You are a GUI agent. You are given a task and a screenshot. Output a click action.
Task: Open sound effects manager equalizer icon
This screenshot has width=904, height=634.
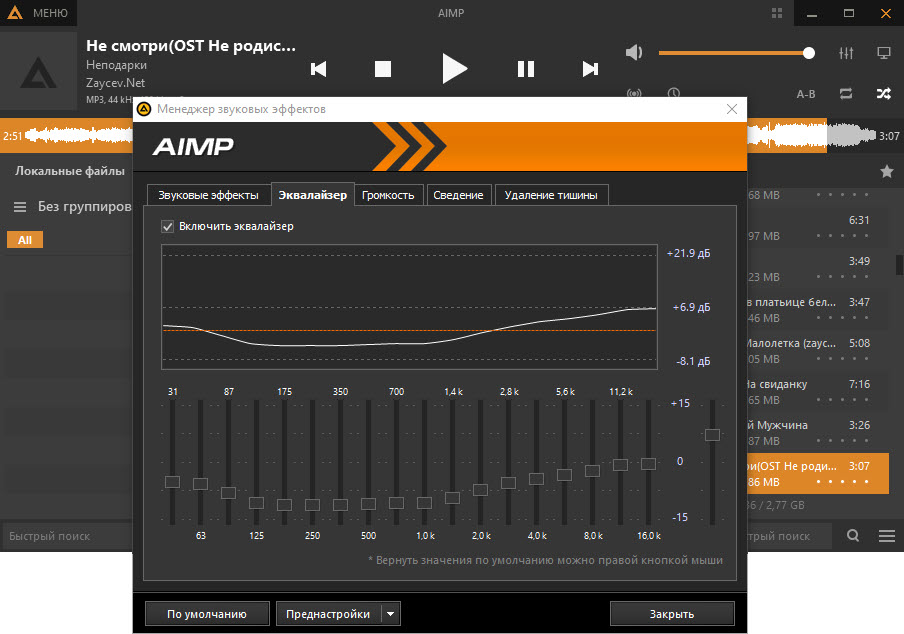pyautogui.click(x=846, y=53)
